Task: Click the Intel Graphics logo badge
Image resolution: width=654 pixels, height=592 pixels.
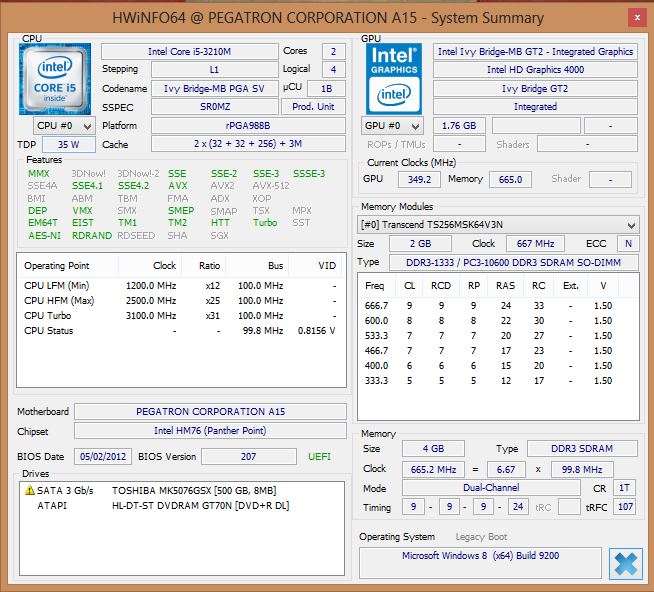Action: [394, 79]
